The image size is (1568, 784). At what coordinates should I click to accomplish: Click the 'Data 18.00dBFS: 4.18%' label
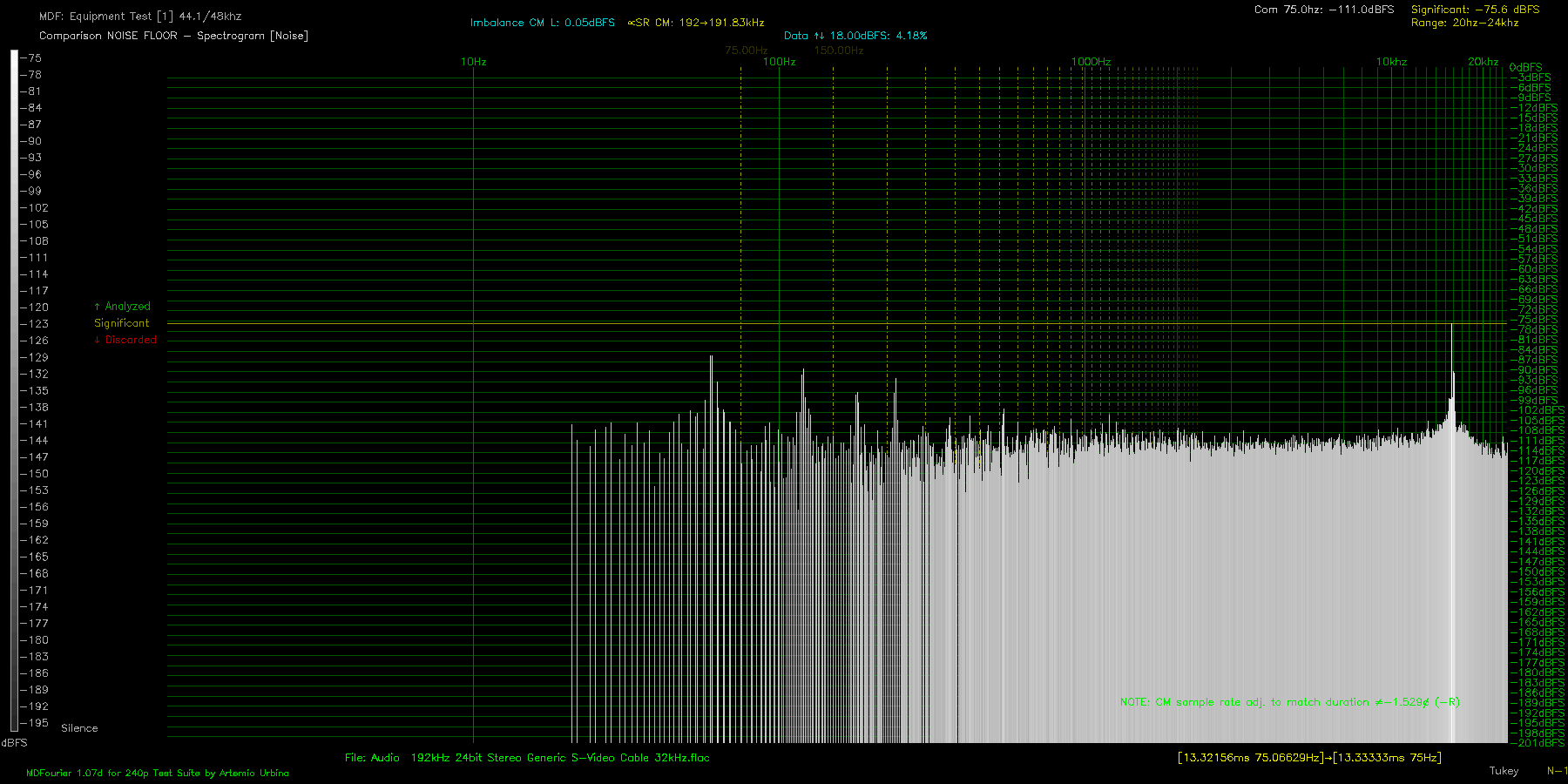855,36
